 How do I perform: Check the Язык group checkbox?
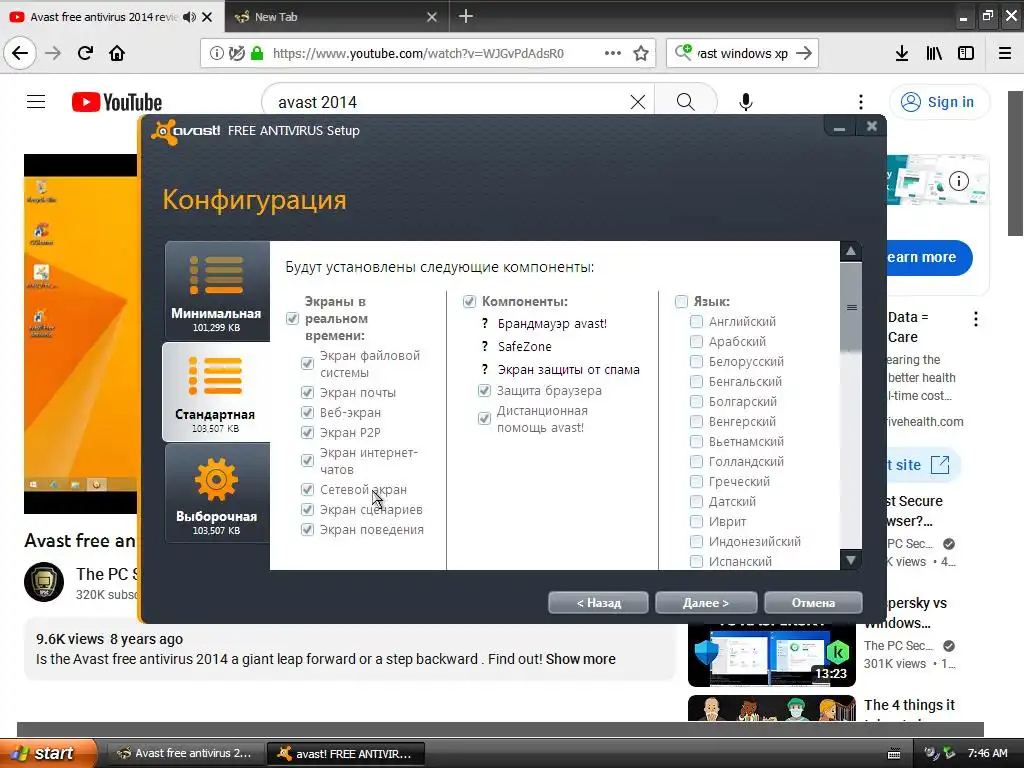point(681,301)
